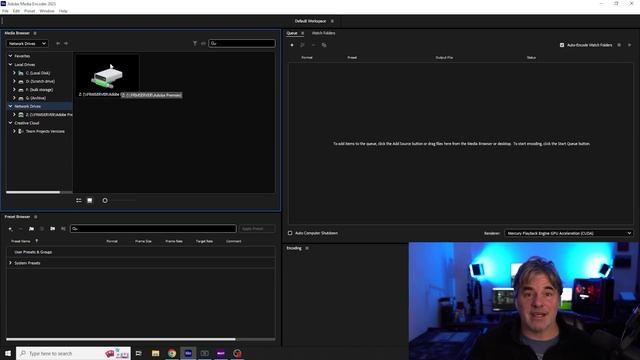Open the Encoding panel menu icon
The height and width of the screenshot is (360, 640).
(307, 248)
